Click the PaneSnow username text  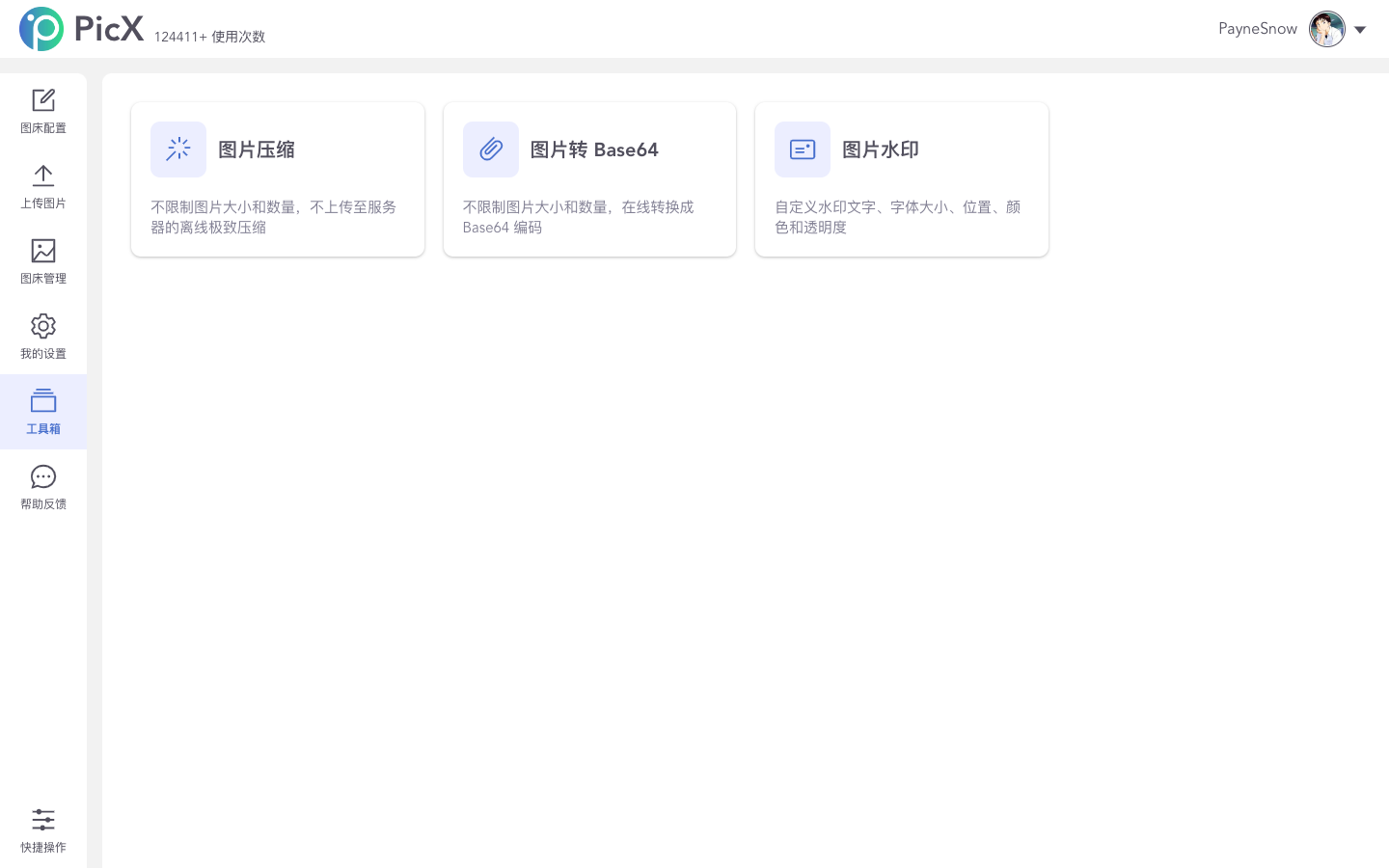(x=1258, y=29)
